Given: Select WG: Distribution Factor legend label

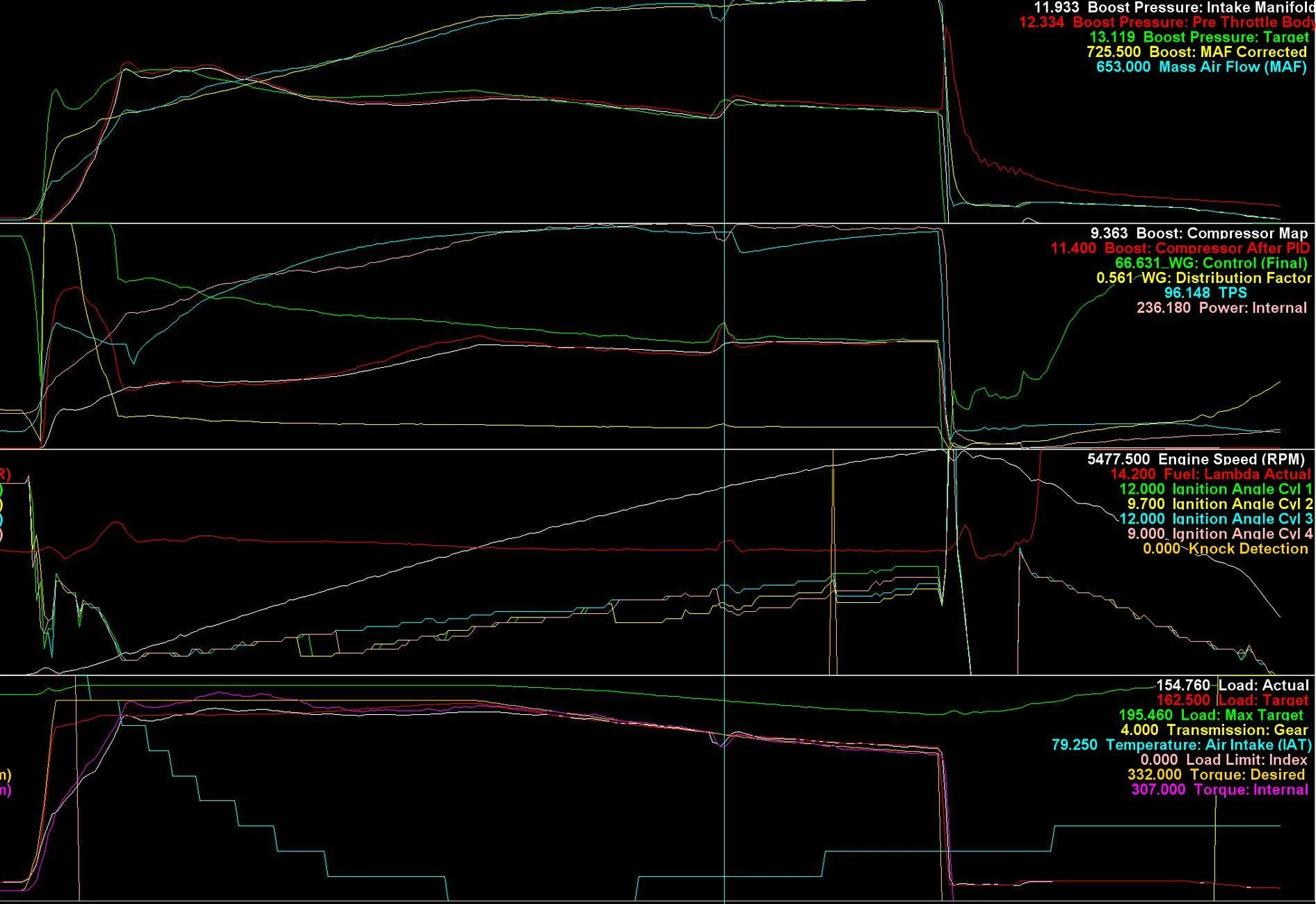Looking at the screenshot, I should coord(1203,278).
